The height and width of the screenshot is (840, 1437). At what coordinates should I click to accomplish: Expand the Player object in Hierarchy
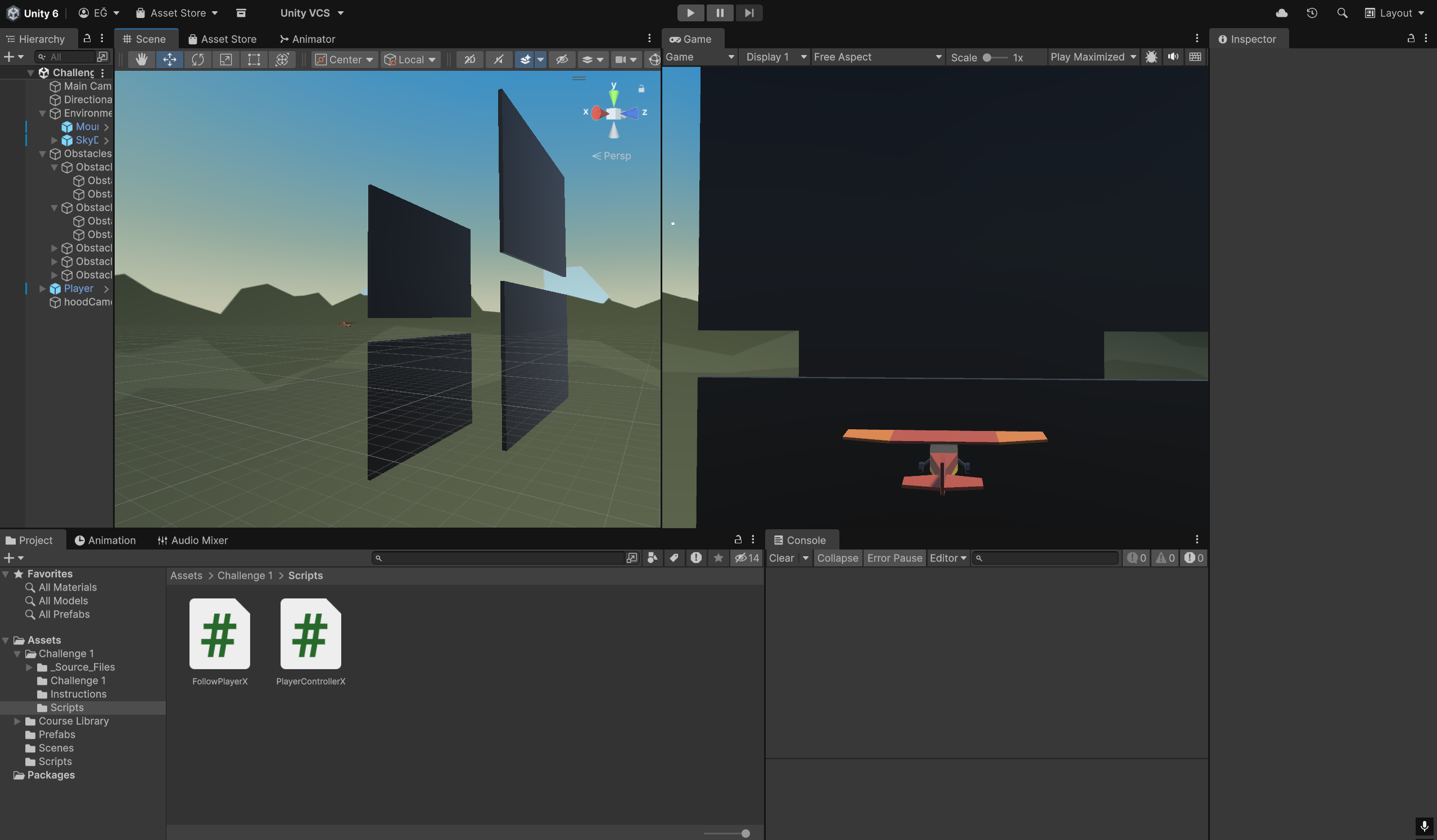pos(42,289)
